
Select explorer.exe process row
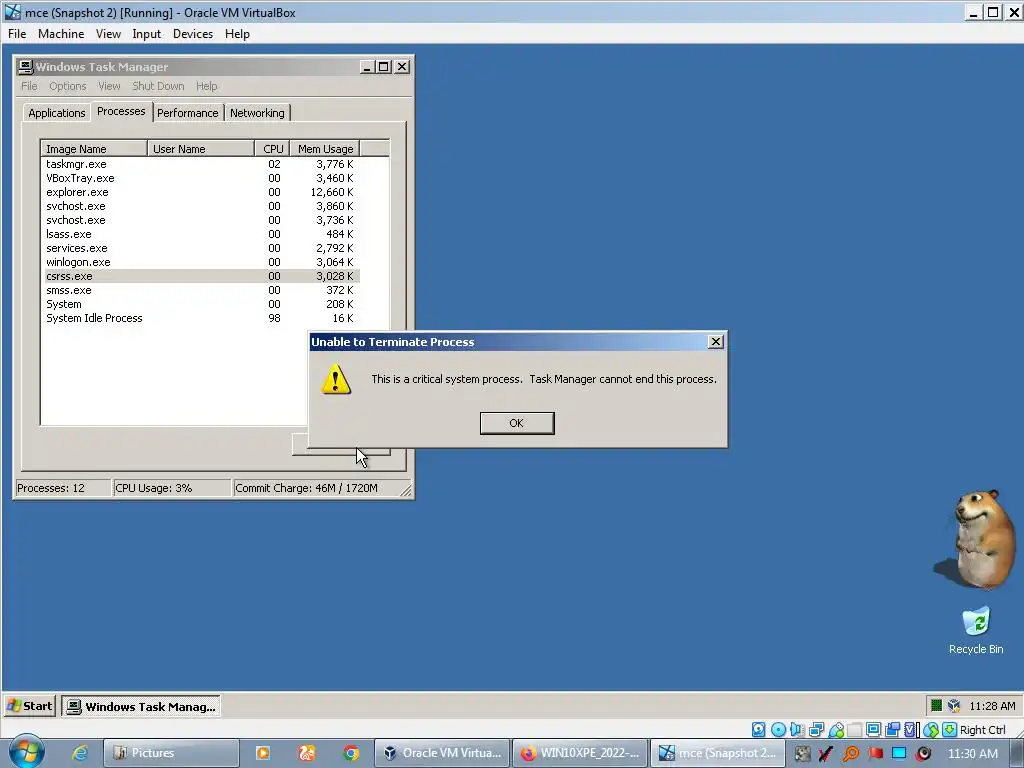pyautogui.click(x=200, y=192)
